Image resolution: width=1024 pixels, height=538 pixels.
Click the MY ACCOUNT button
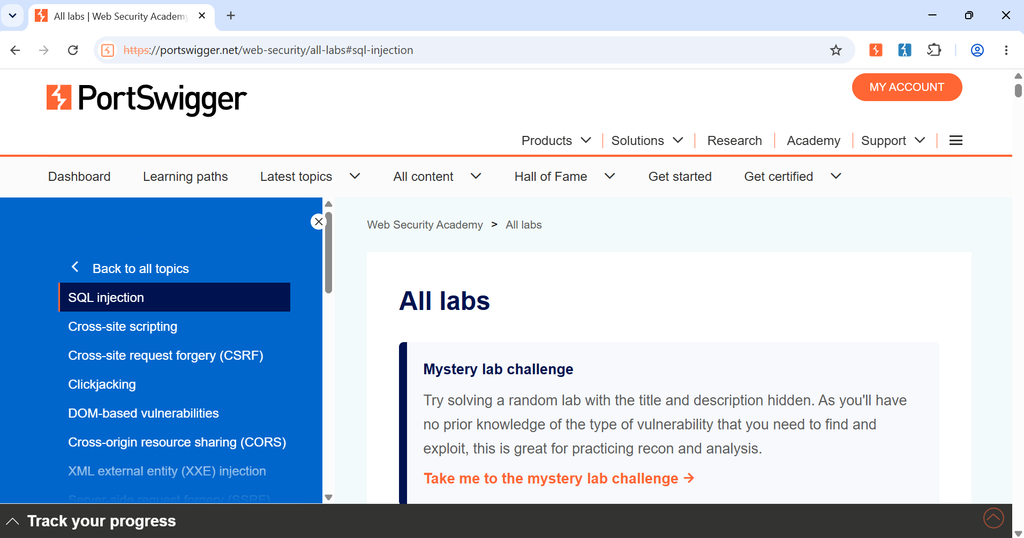(x=906, y=87)
